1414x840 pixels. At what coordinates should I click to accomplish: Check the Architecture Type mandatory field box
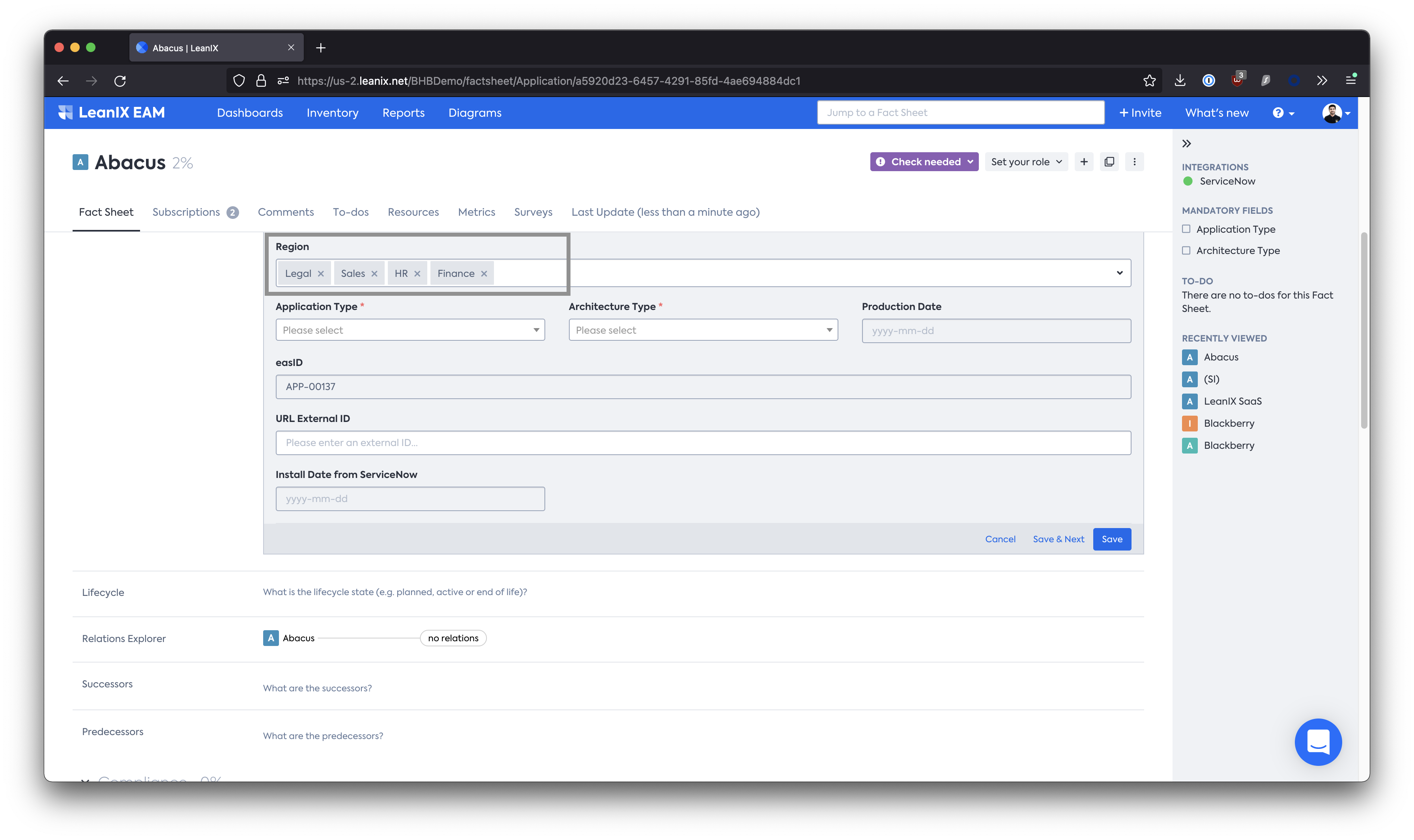pyautogui.click(x=1186, y=251)
